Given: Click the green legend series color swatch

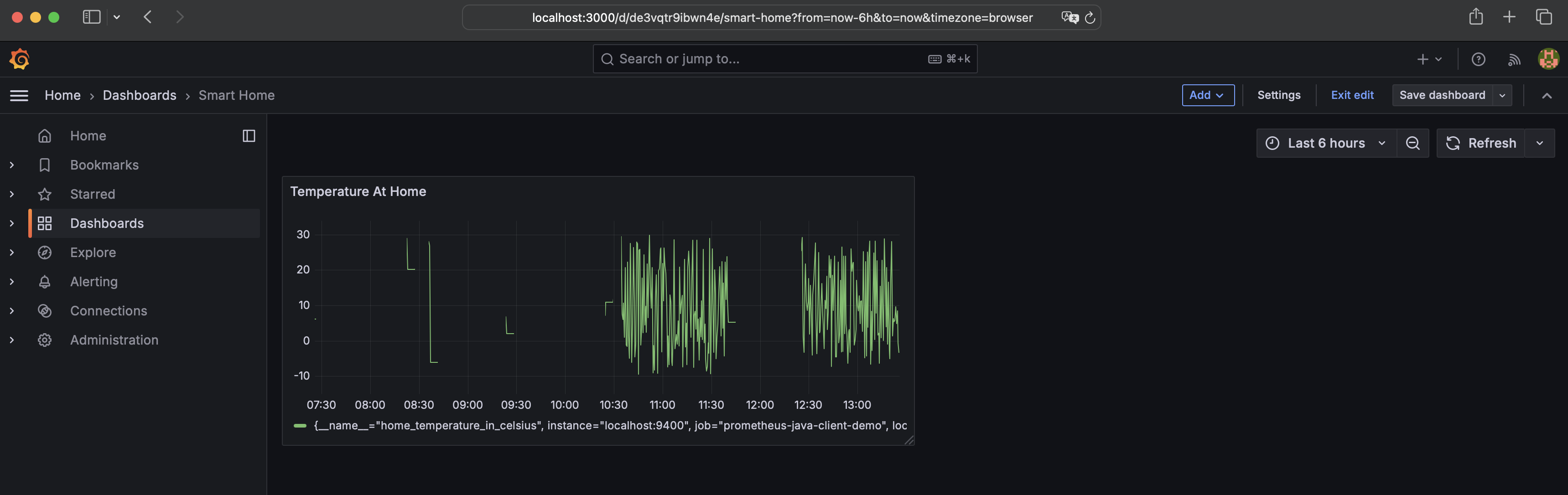Looking at the screenshot, I should click(300, 426).
